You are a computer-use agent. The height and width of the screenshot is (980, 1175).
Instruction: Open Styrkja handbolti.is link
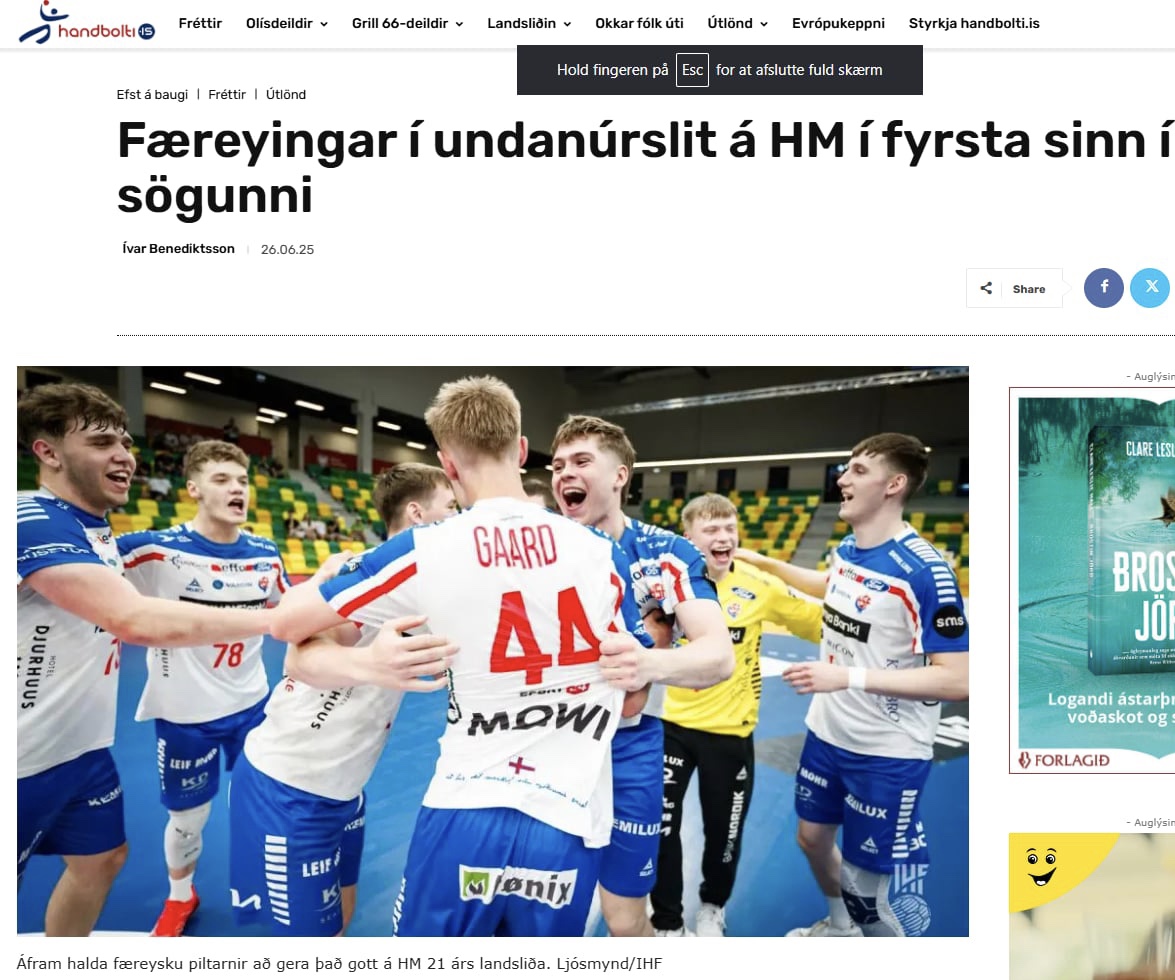(973, 23)
